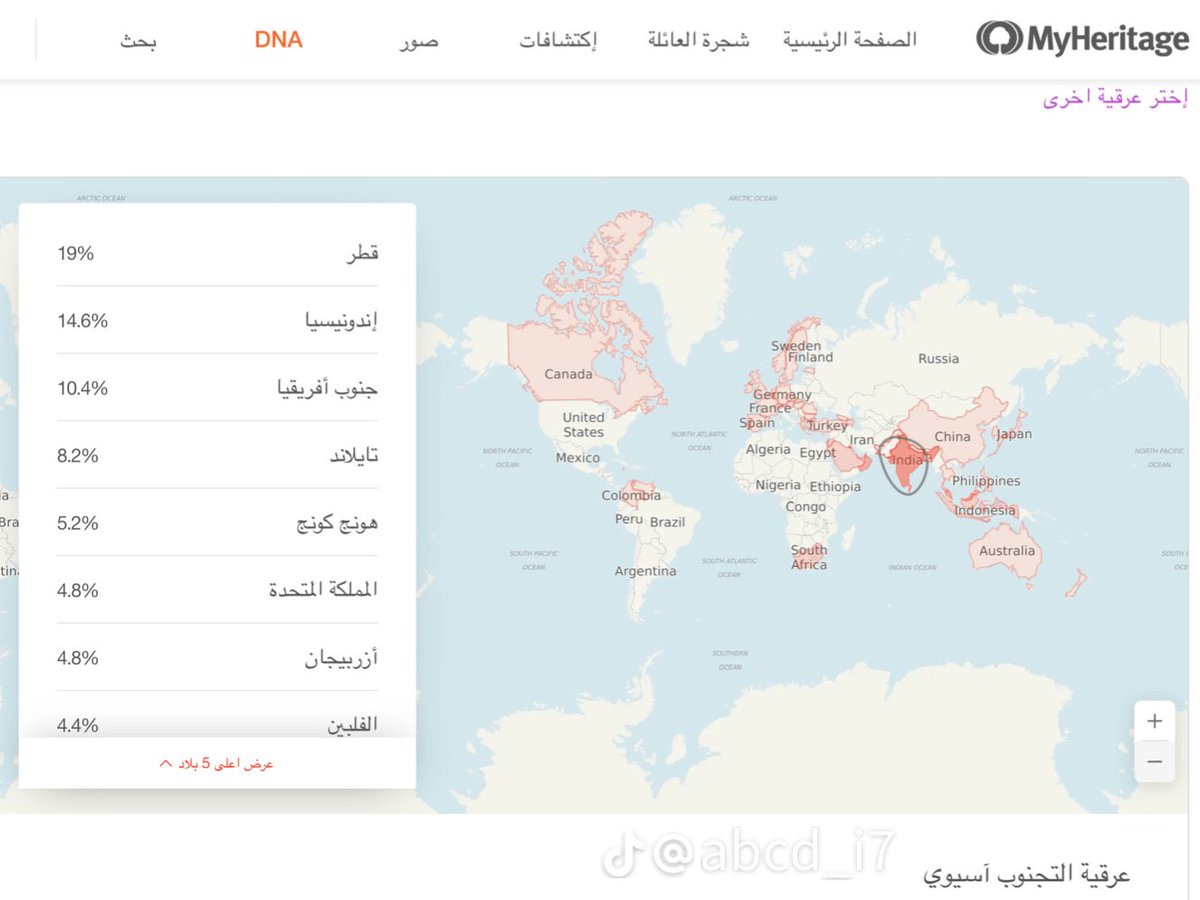This screenshot has height=900, width=1200.
Task: Click Iran label on the map
Action: pos(861,440)
